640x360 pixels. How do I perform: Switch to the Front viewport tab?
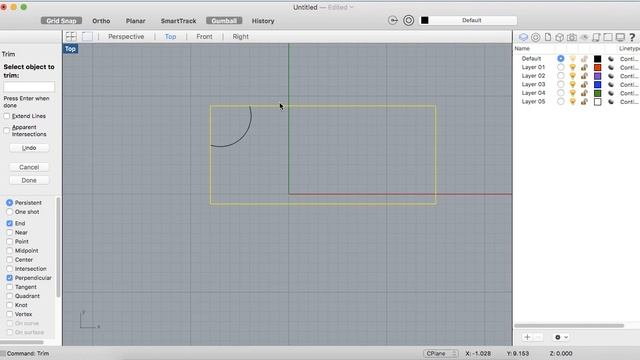204,36
